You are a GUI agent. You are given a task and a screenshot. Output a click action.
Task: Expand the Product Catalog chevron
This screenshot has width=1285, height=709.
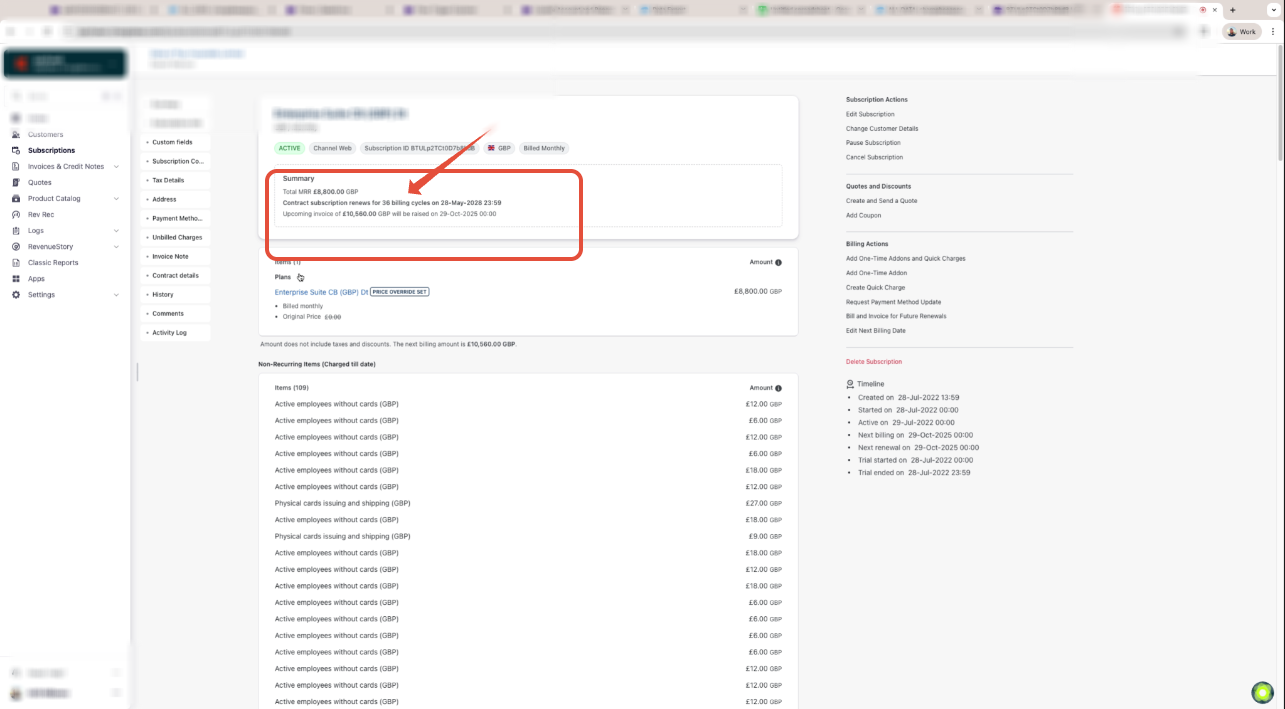(116, 198)
